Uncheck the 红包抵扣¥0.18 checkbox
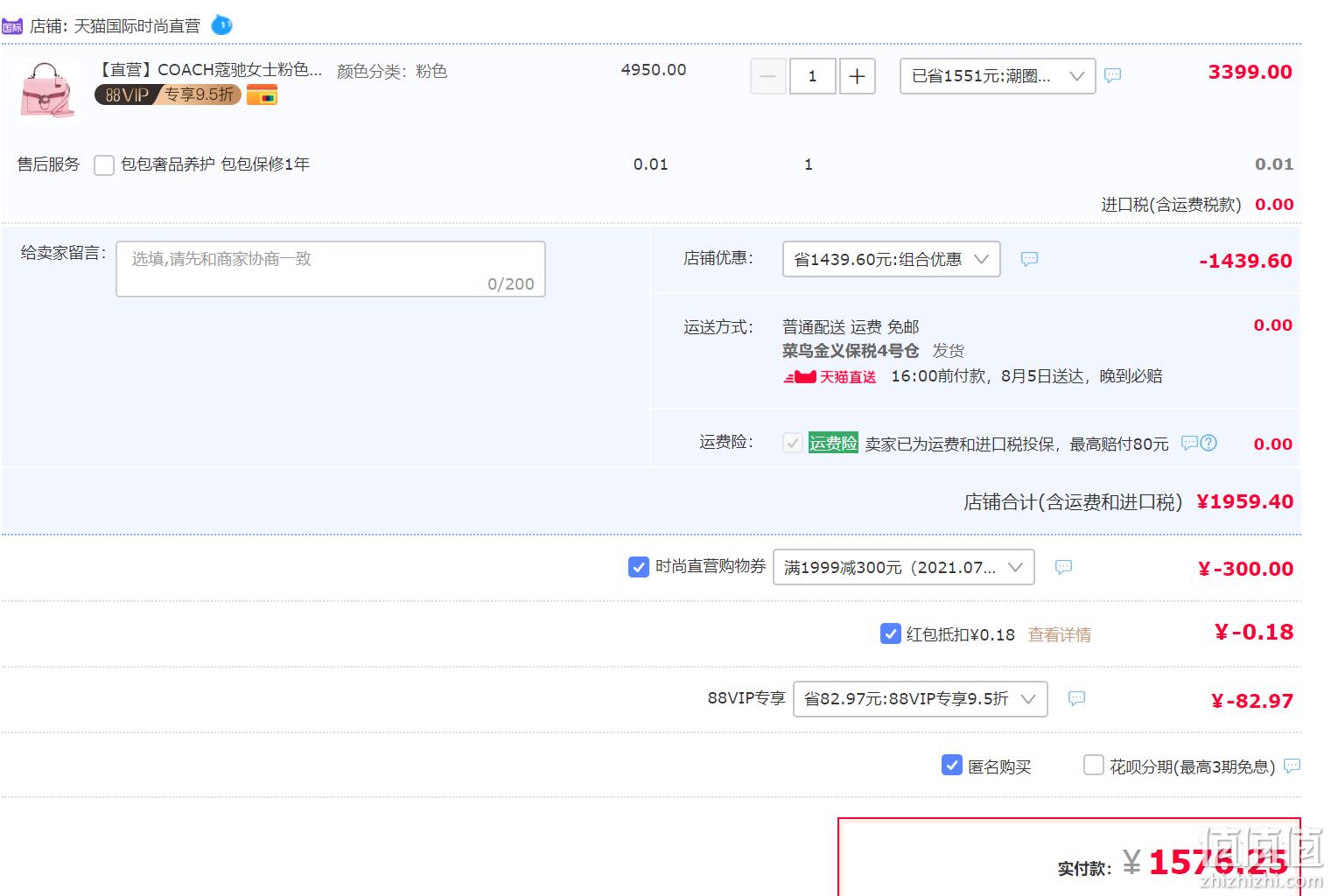Screen dimensions: 1331x896 pyautogui.click(x=890, y=633)
